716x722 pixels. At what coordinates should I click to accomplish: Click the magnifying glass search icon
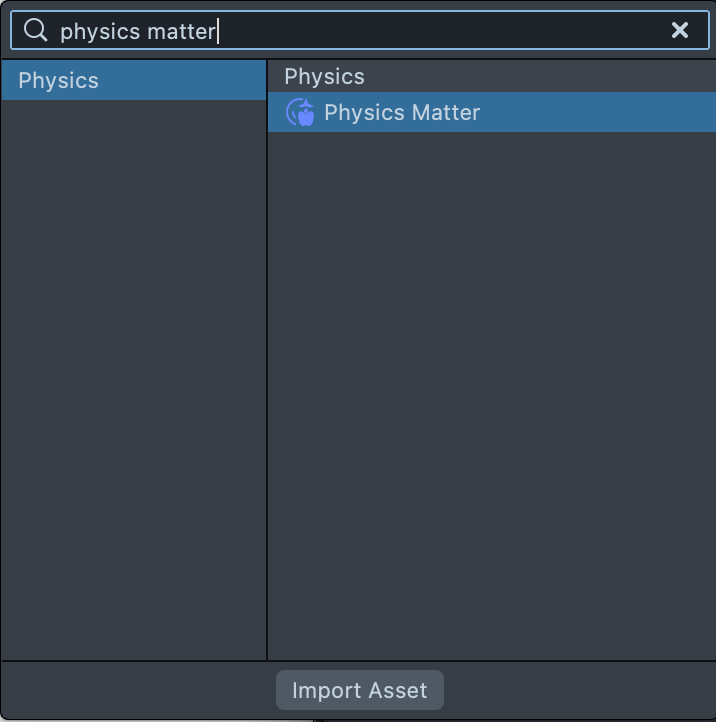coord(36,31)
